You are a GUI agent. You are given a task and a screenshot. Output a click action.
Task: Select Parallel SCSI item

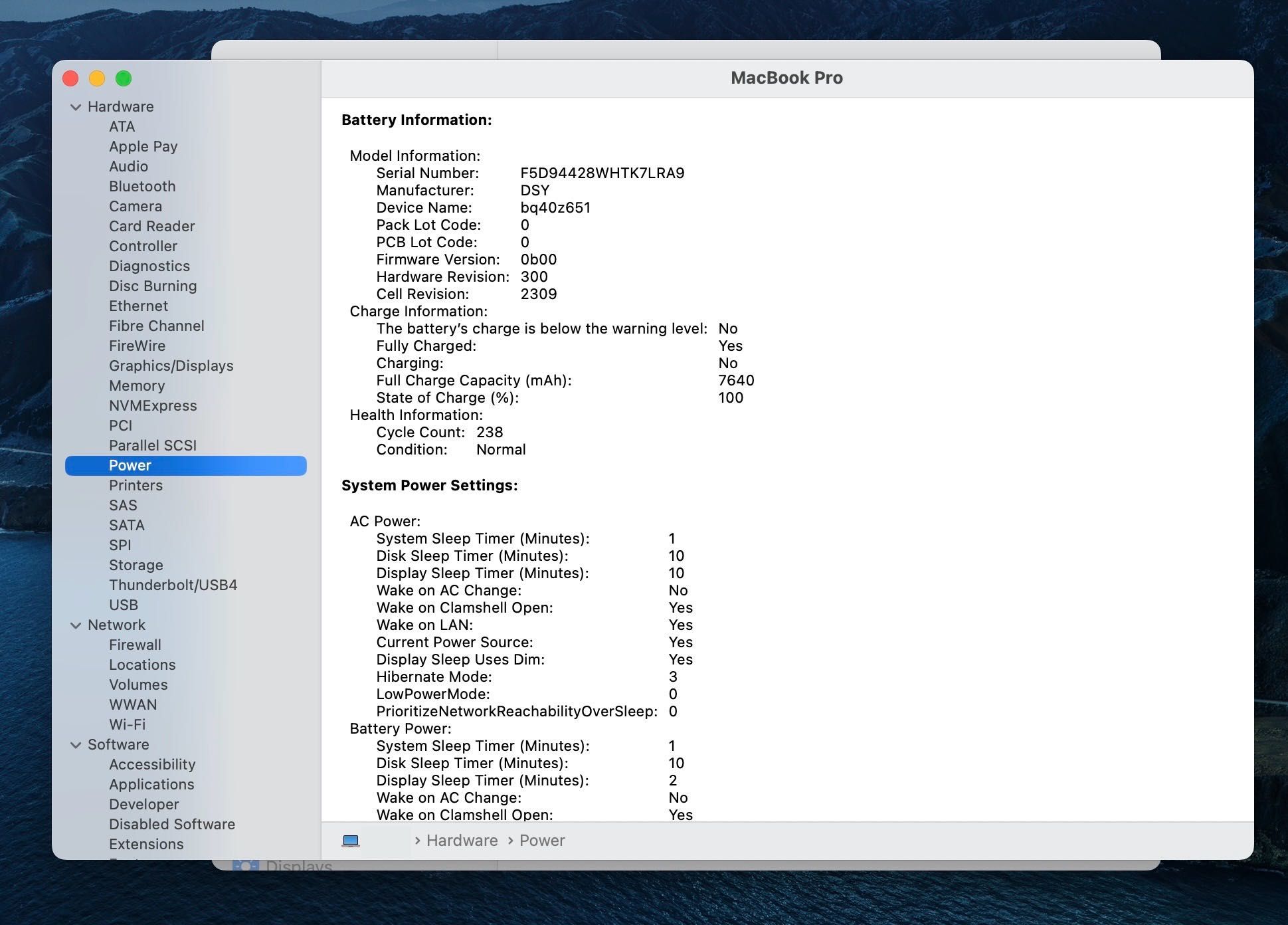point(153,446)
